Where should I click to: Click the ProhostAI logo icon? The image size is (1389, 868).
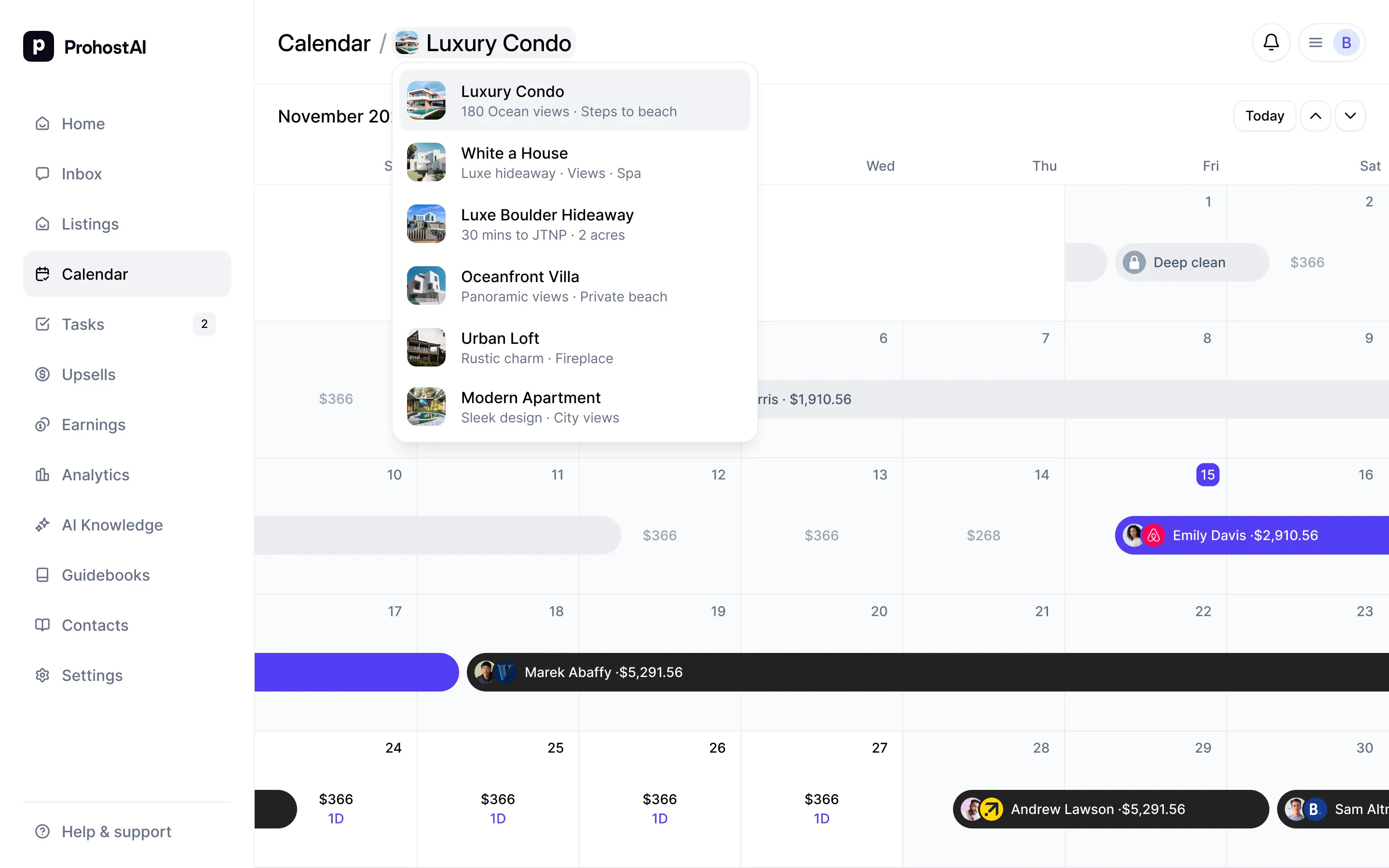(x=39, y=46)
